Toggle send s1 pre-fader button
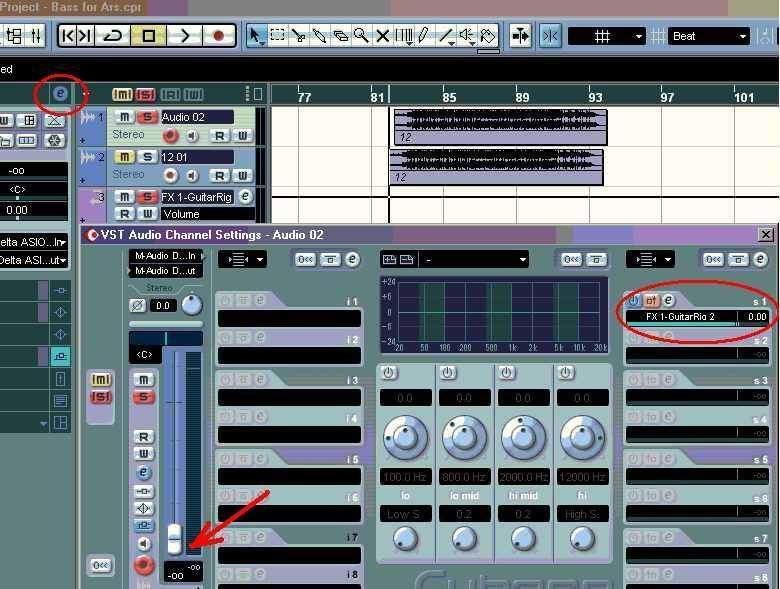The image size is (780, 589). 651,300
